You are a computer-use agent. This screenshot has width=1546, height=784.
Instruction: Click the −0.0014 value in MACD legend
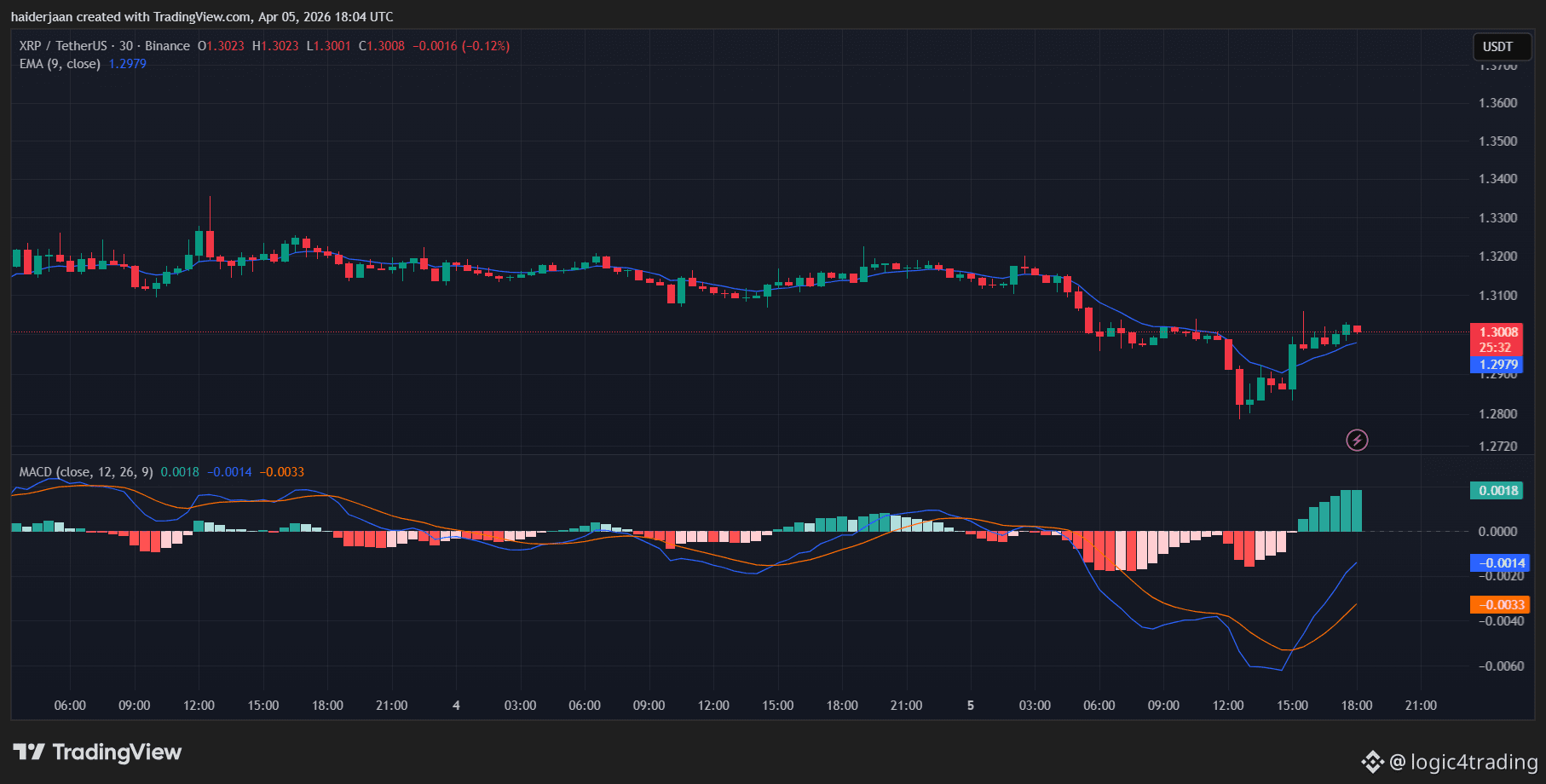(229, 472)
